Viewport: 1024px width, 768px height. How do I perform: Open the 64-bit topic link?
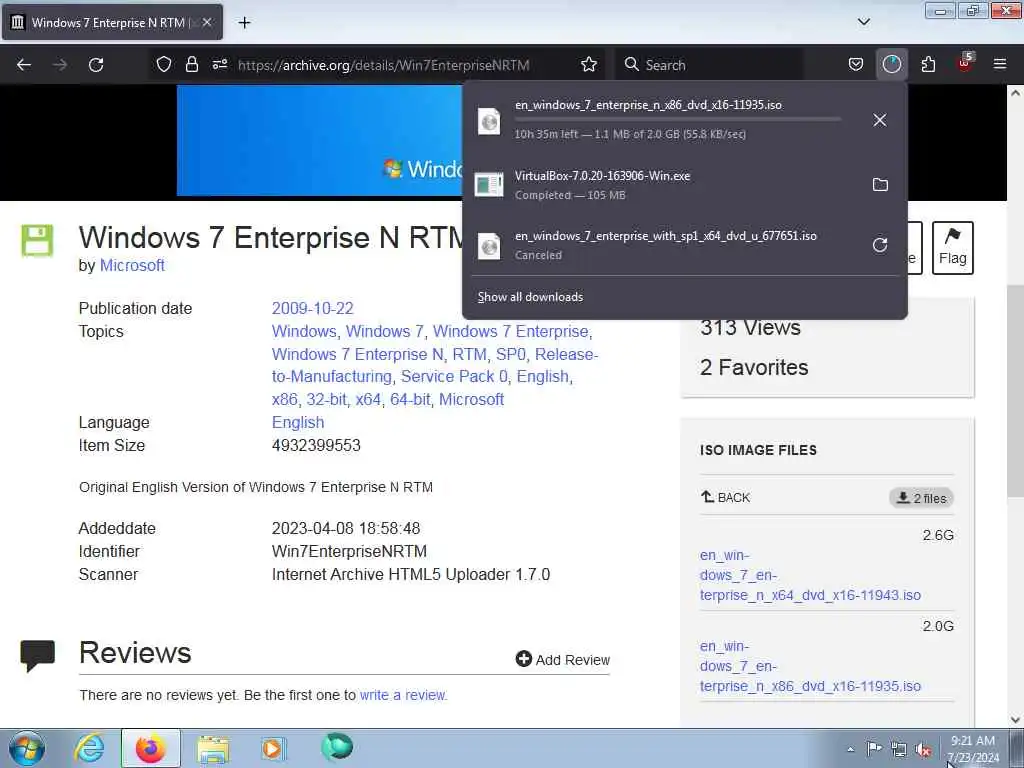pos(410,399)
